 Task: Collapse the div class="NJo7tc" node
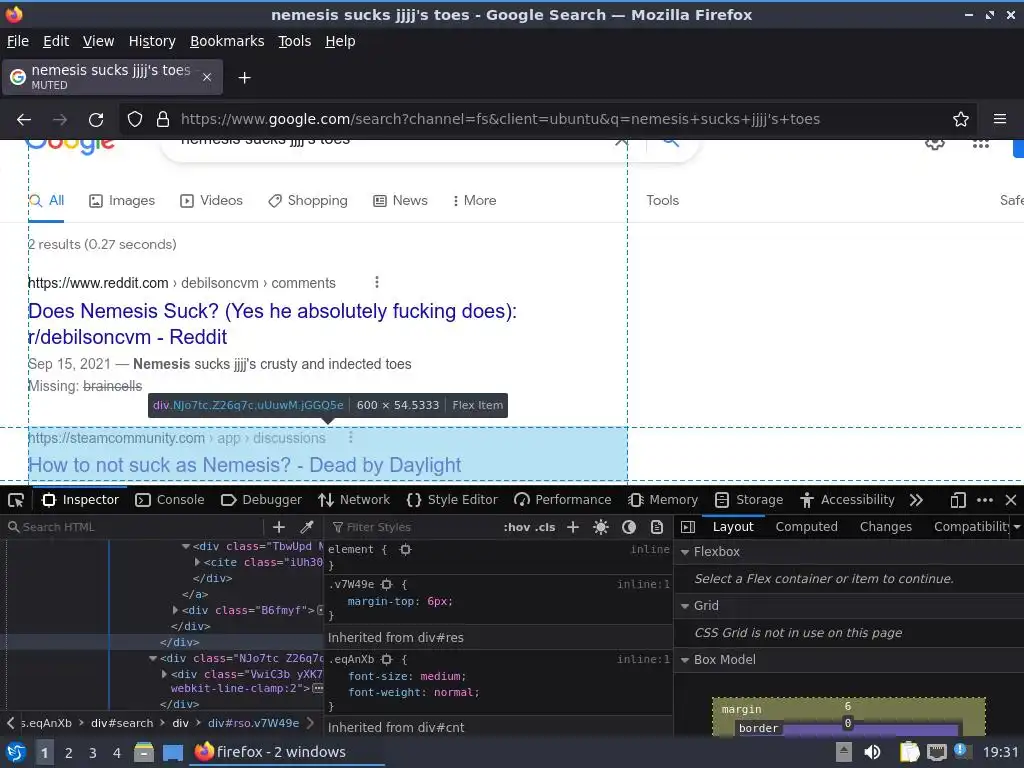pyautogui.click(x=153, y=659)
